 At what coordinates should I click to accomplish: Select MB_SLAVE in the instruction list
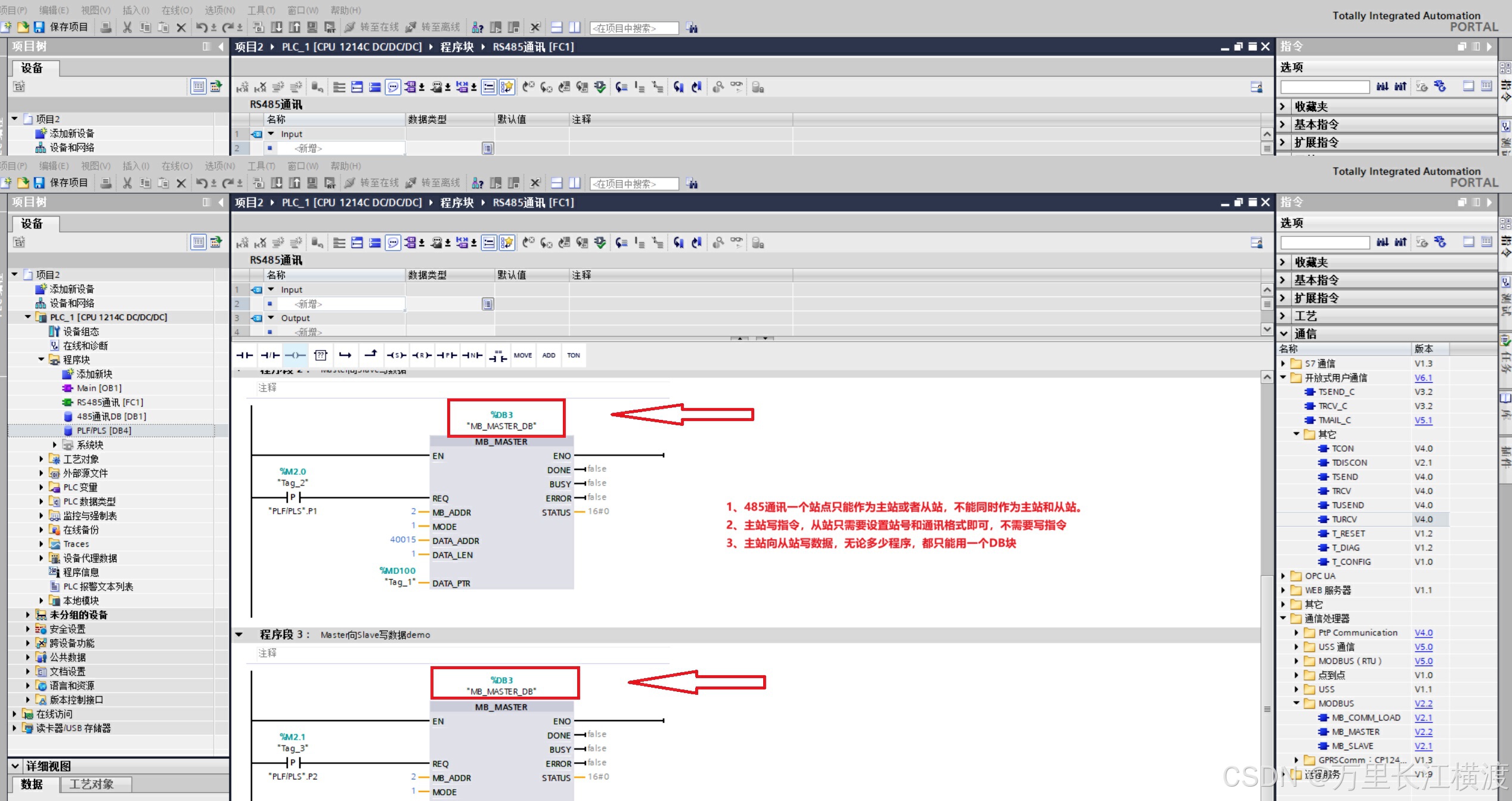1352,746
